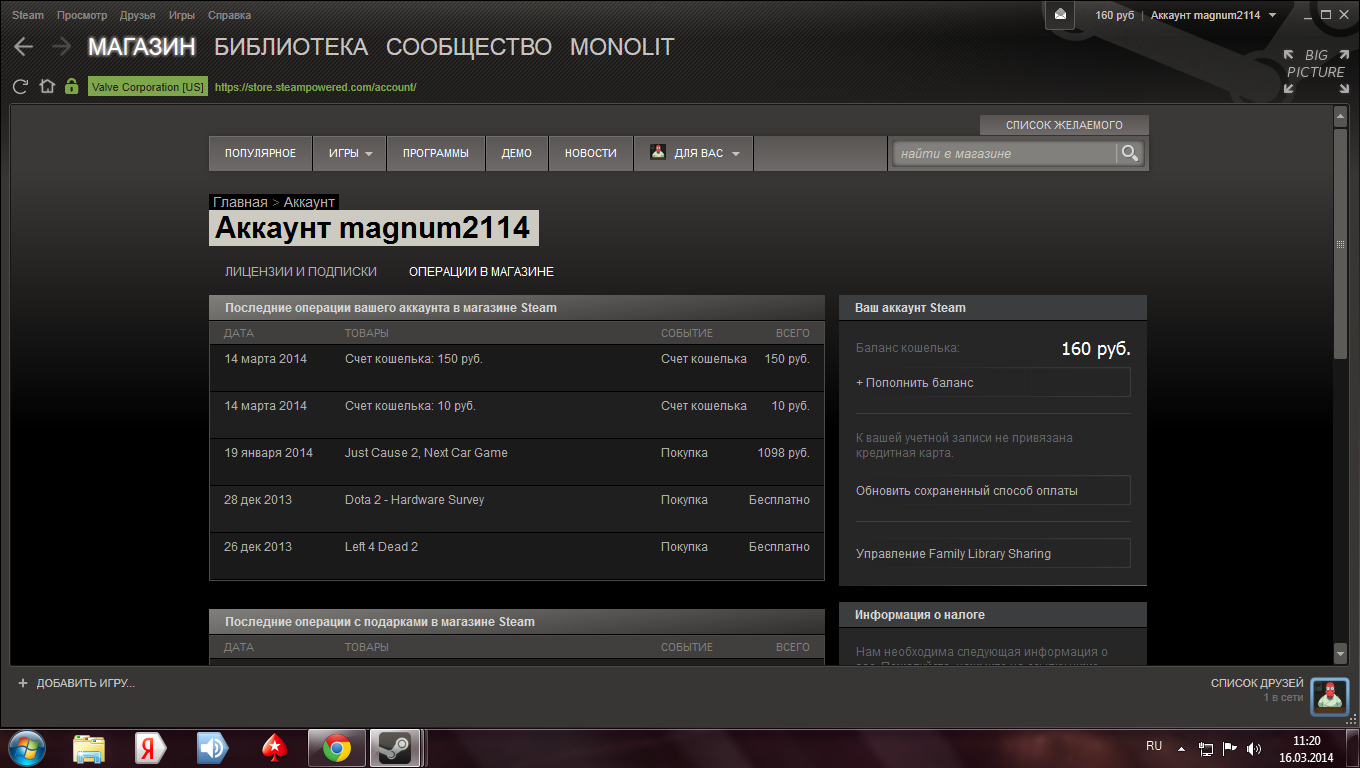
Task: Click the Valve Corporation [US] certificate badge
Action: [148, 87]
